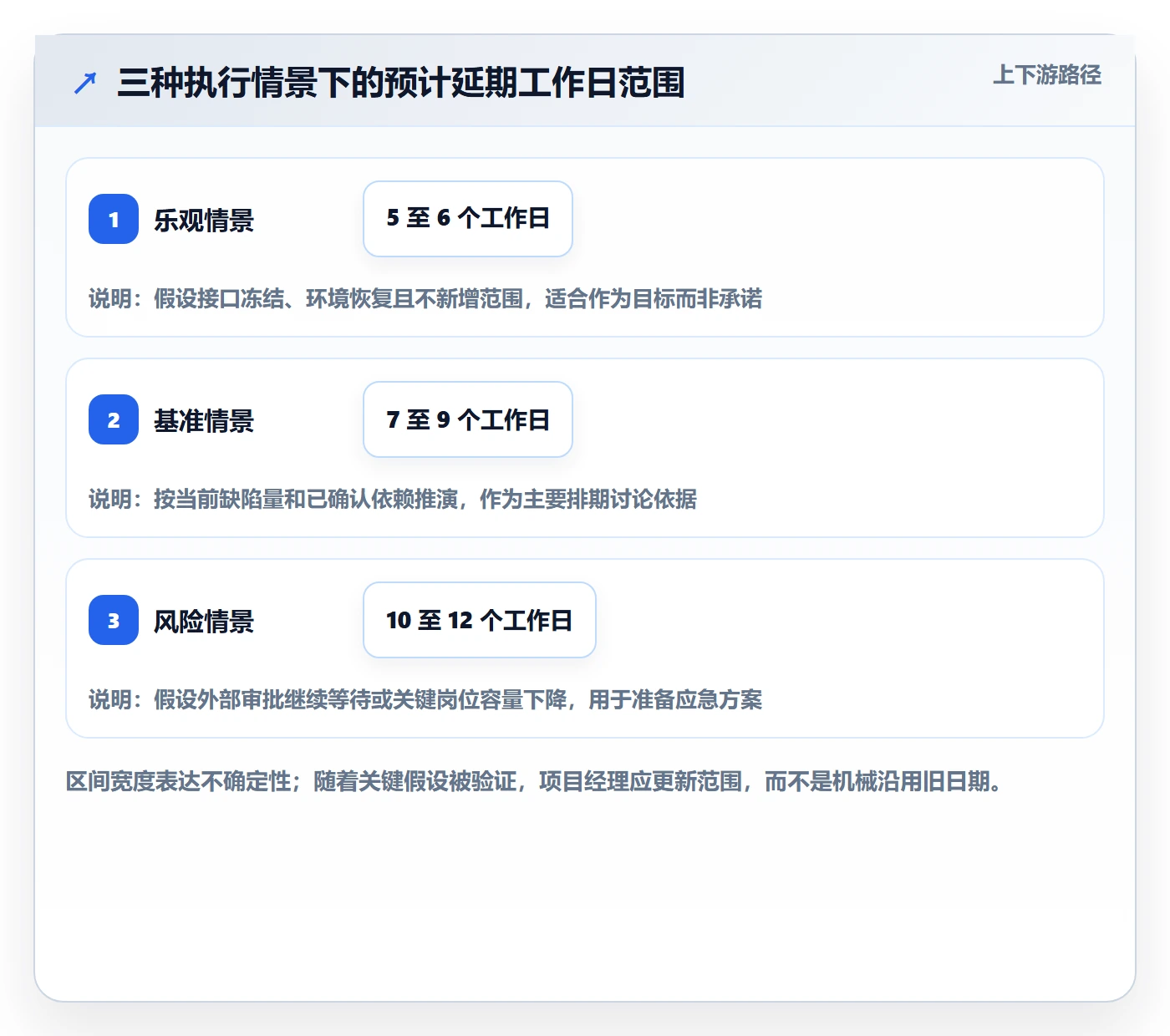Click the description starting with 说明：按当前缺陷量
This screenshot has height=1036, width=1170.
(393, 500)
